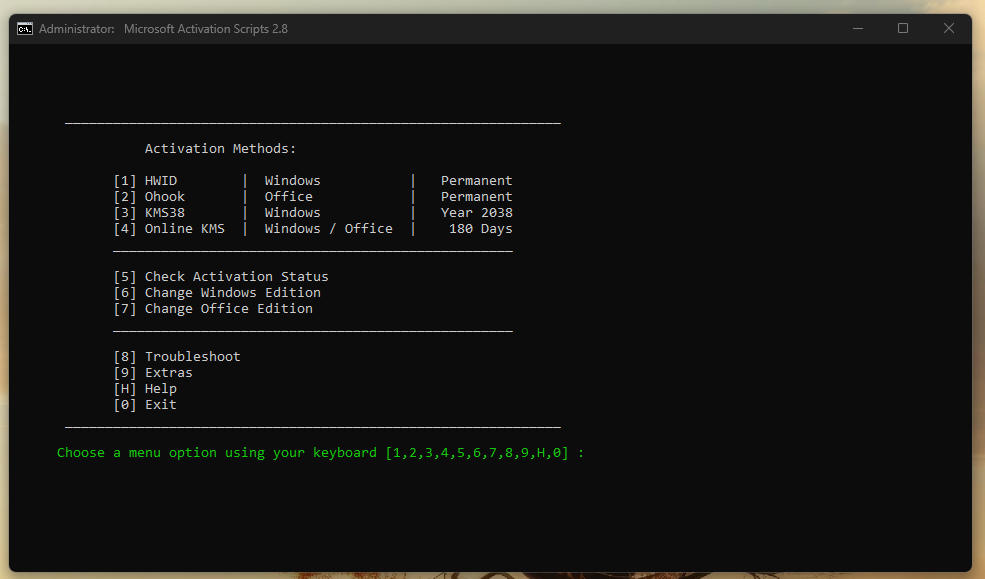
Task: Click the 'Administrator:' title bar label
Action: [77, 29]
